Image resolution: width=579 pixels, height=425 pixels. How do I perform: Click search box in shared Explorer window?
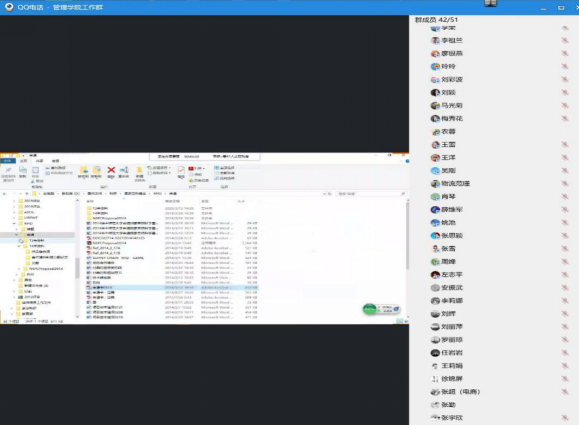click(x=371, y=193)
